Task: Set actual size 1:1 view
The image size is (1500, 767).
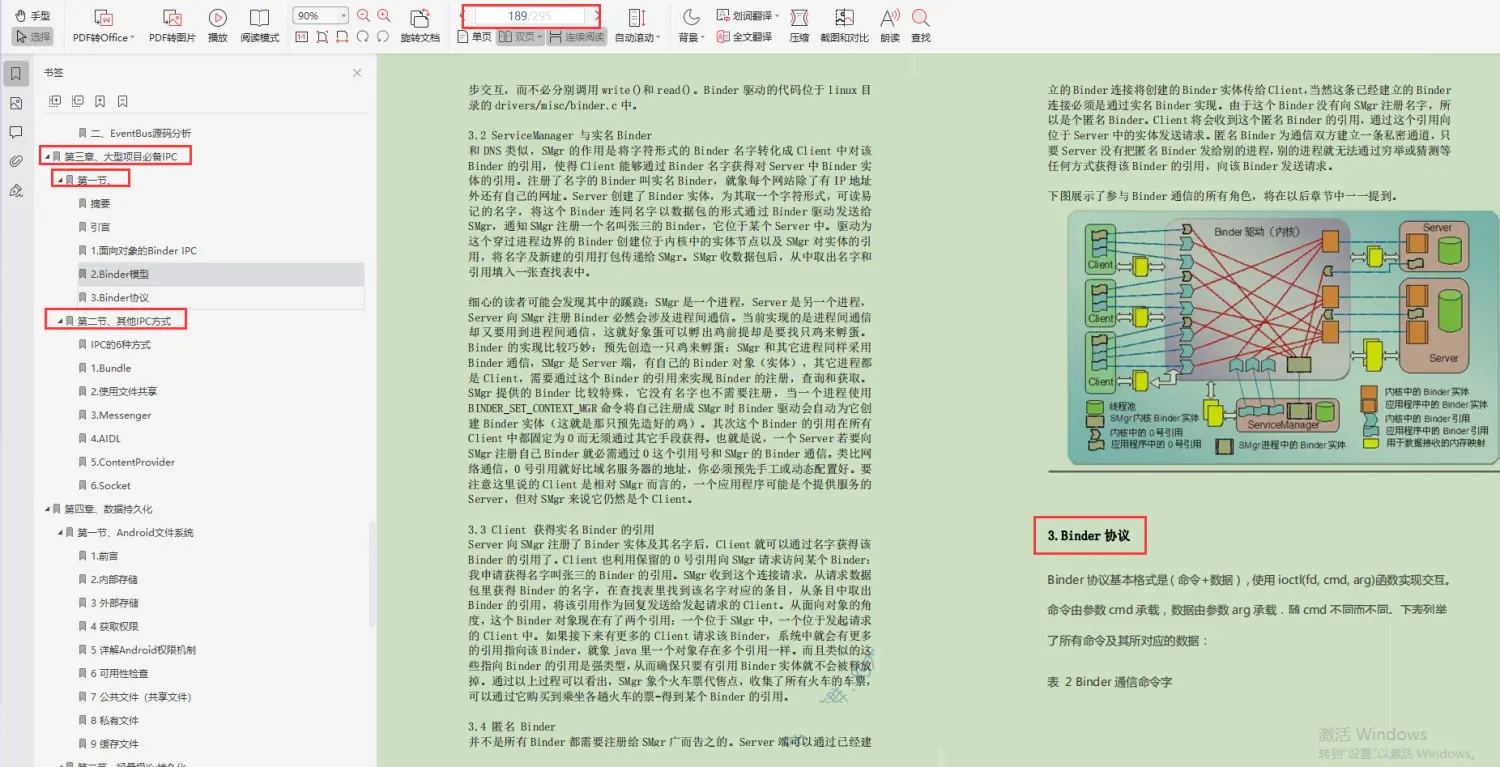Action: pos(302,37)
